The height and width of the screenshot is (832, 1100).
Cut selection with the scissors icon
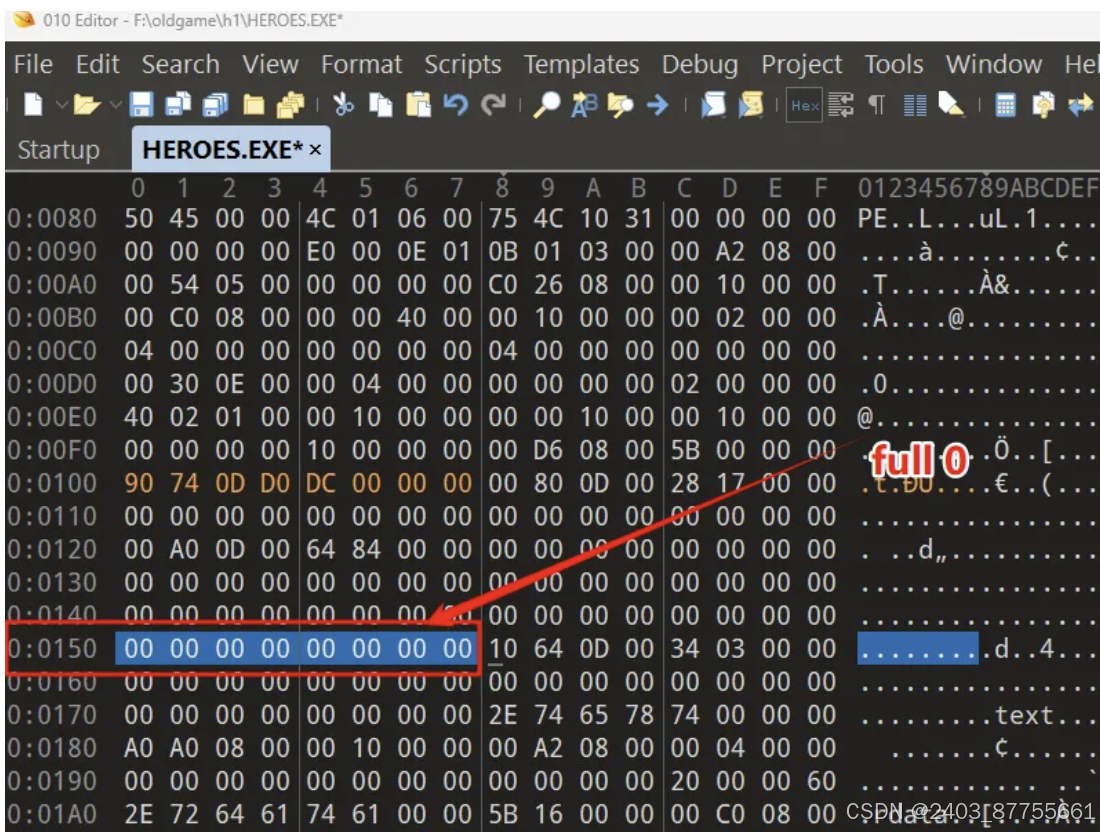point(343,105)
